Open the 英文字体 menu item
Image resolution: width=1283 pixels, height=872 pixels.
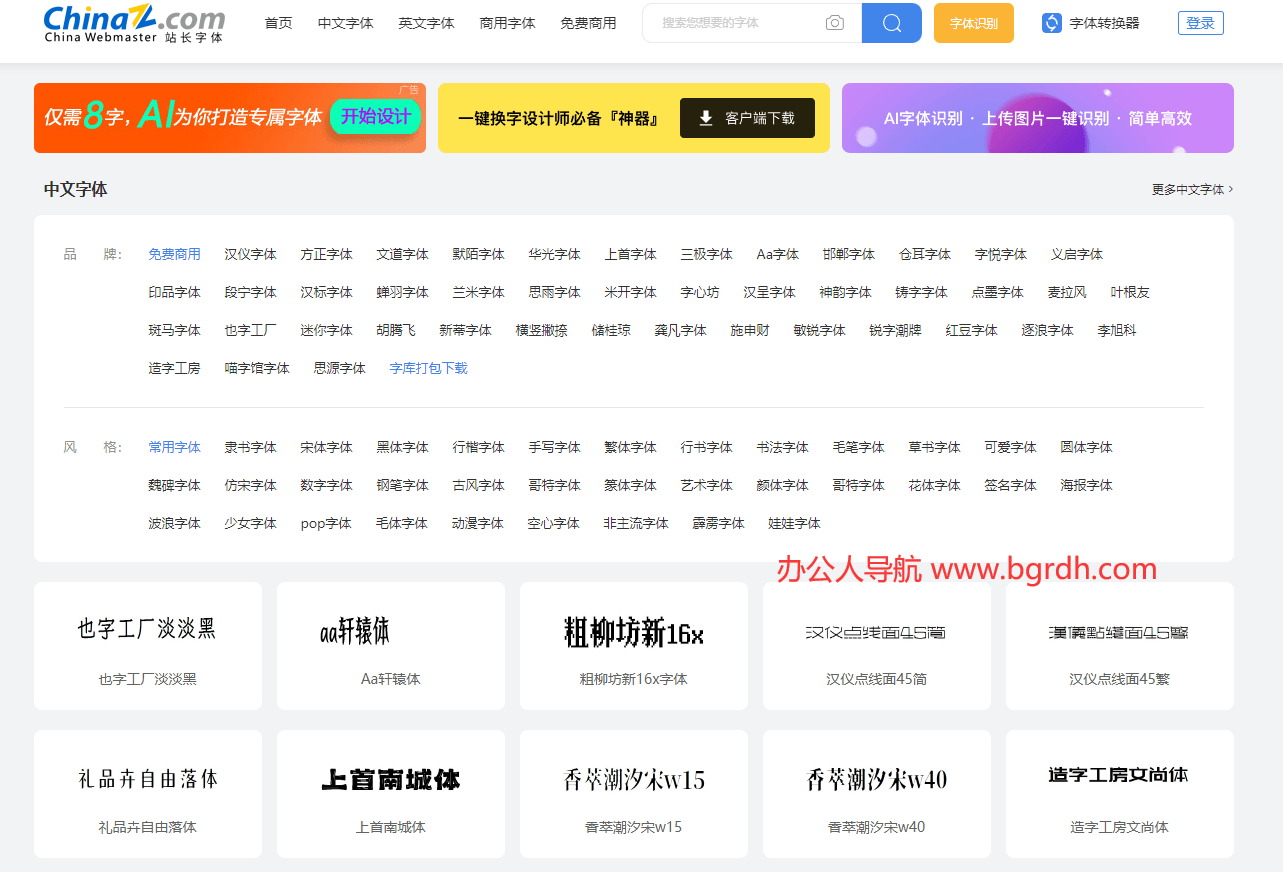pyautogui.click(x=426, y=22)
